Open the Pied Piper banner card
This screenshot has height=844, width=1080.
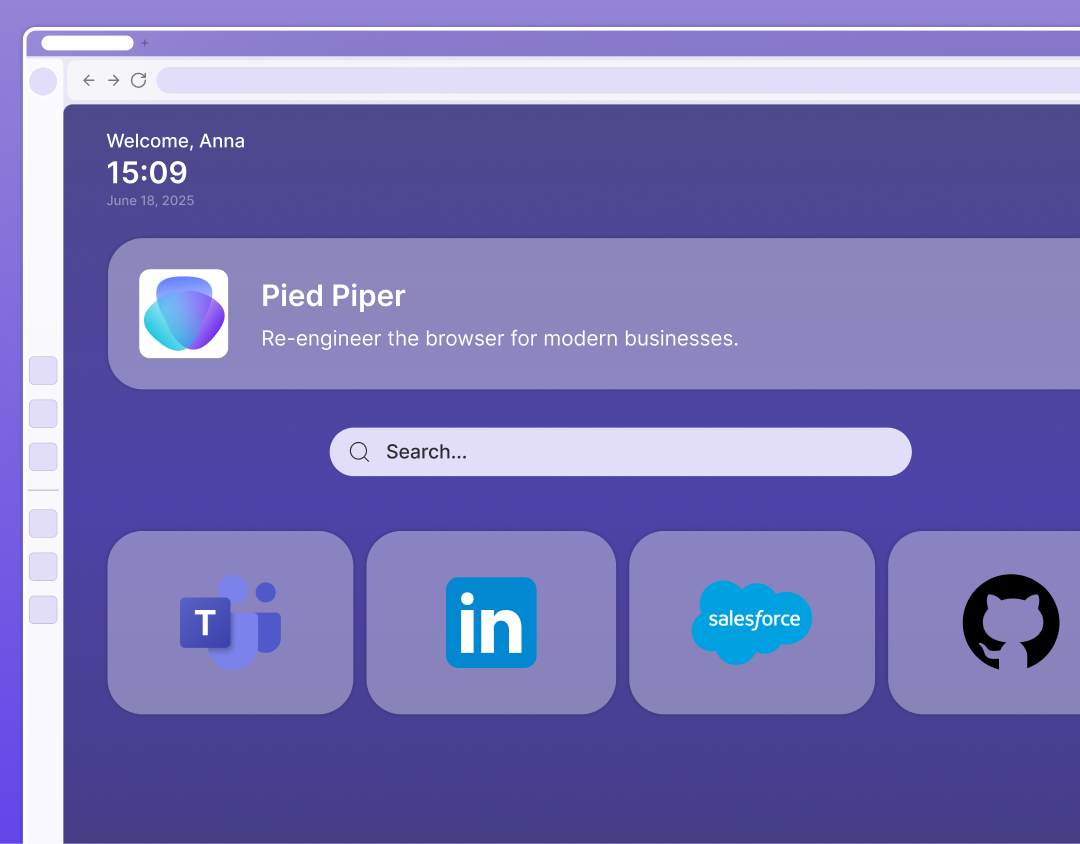tap(594, 313)
